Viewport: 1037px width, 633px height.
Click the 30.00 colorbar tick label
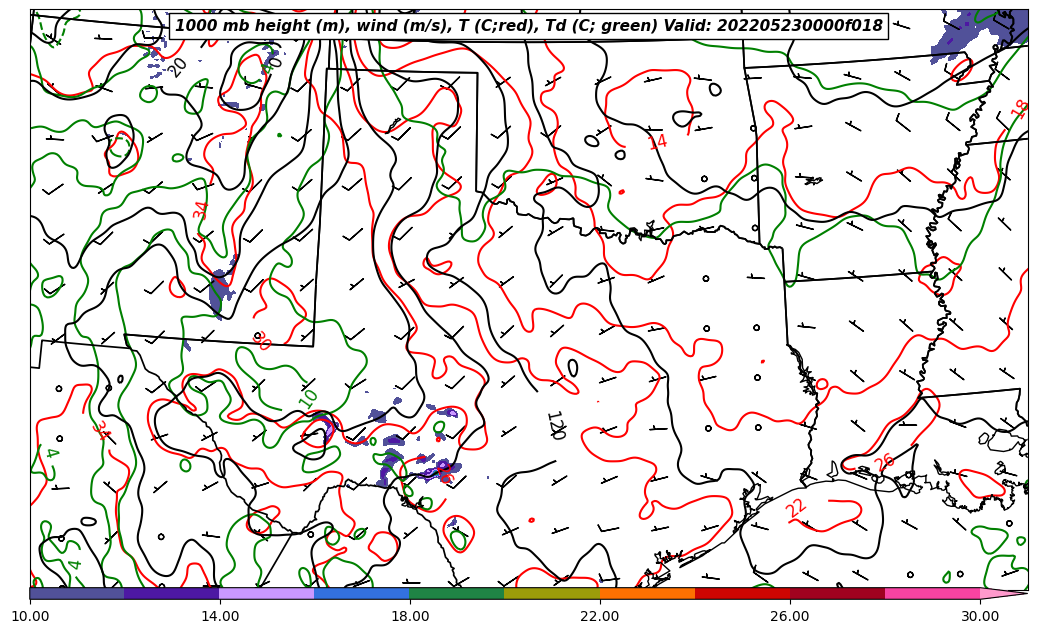coord(980,617)
